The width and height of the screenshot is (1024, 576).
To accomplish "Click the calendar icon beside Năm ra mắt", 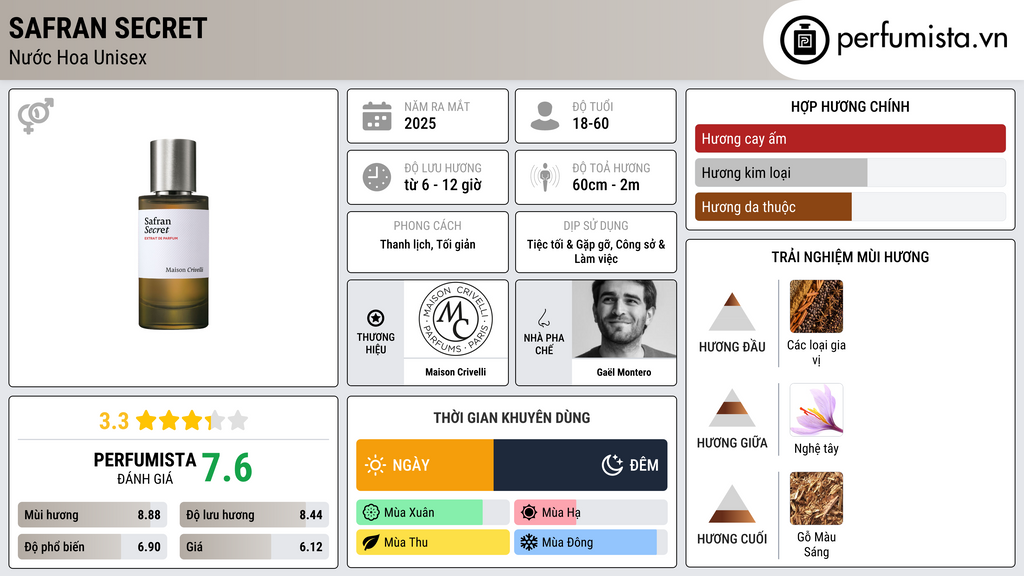I will tap(377, 116).
